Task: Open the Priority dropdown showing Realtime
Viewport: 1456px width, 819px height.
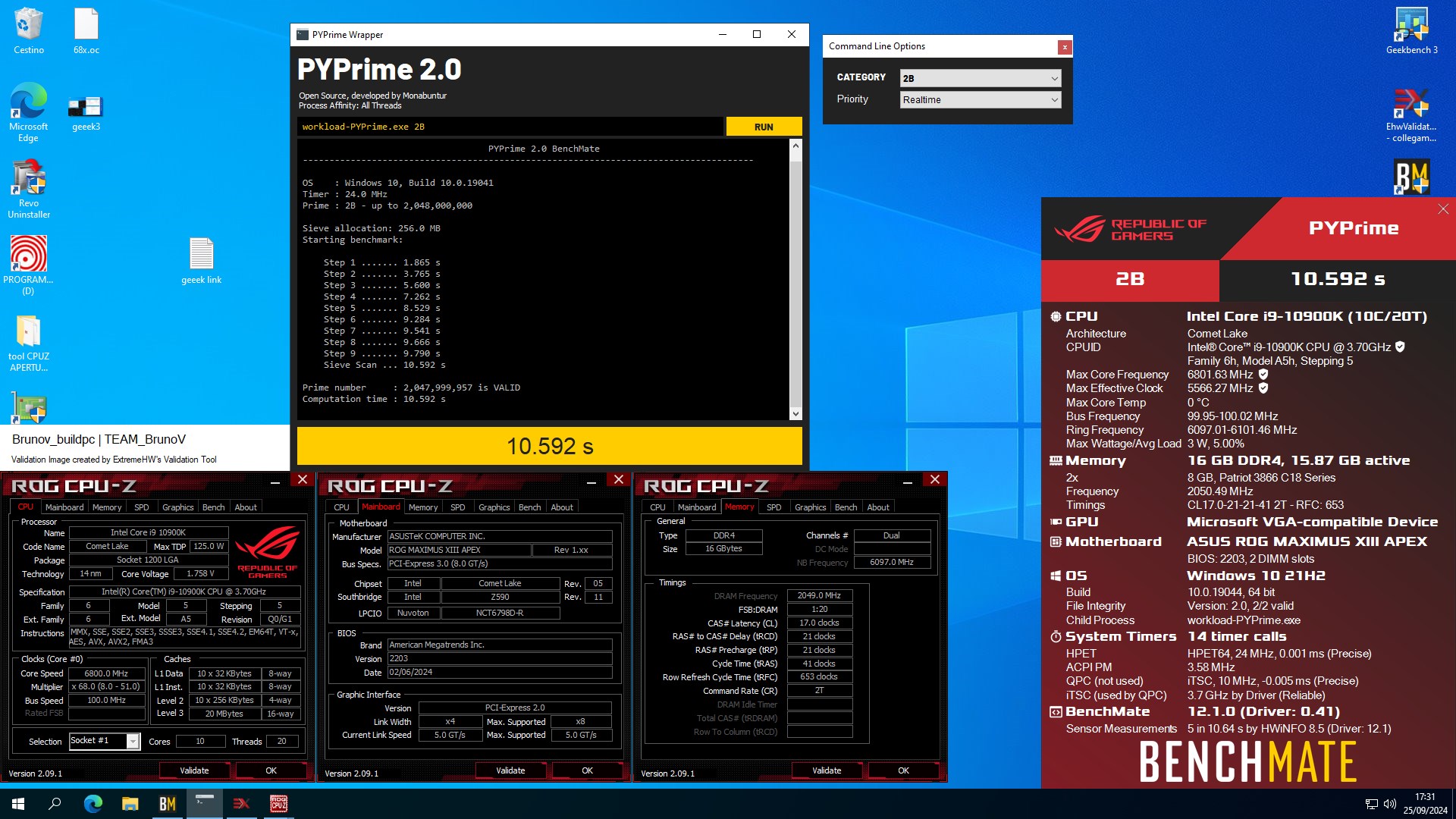Action: coord(981,99)
